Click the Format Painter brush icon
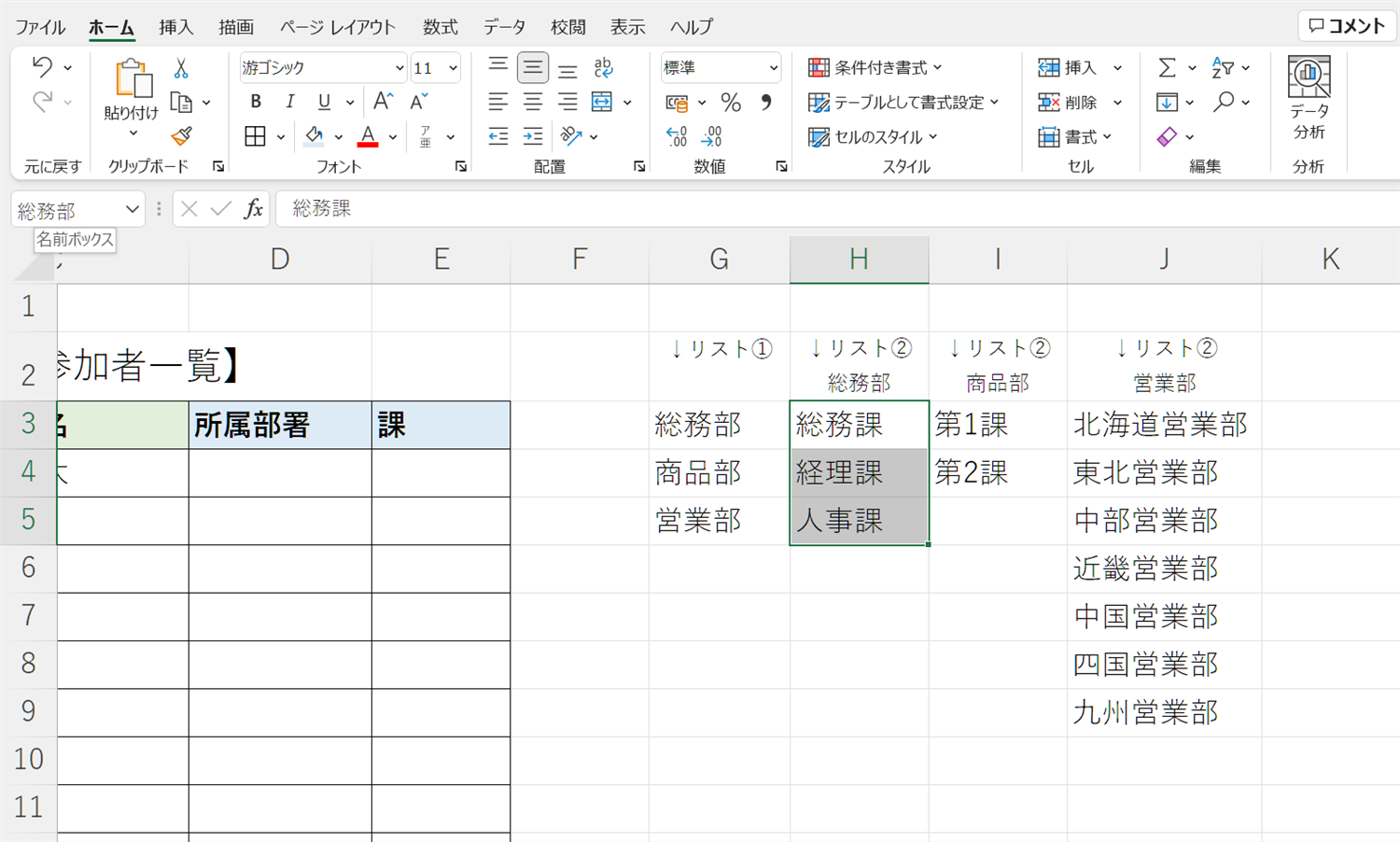The height and width of the screenshot is (842, 1400). [181, 136]
